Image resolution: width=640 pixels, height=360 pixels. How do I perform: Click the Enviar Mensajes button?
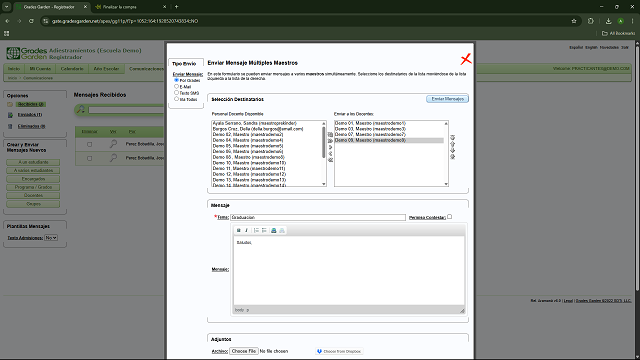click(447, 99)
